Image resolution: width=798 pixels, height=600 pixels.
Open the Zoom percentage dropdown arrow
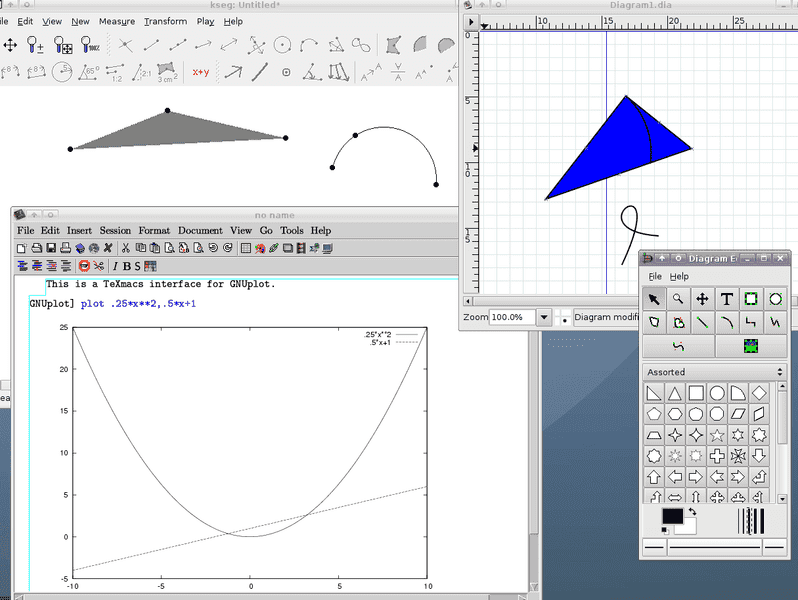coord(544,318)
